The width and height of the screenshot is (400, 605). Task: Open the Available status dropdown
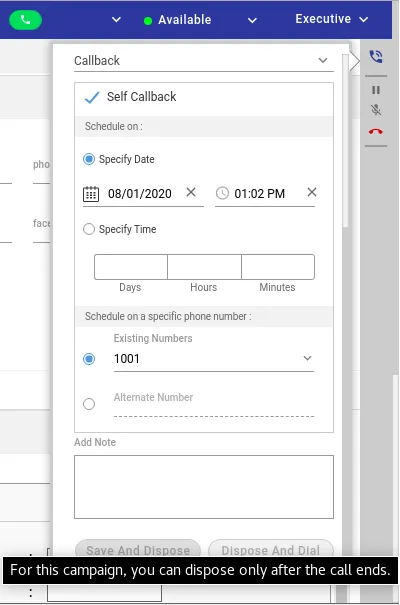point(252,20)
